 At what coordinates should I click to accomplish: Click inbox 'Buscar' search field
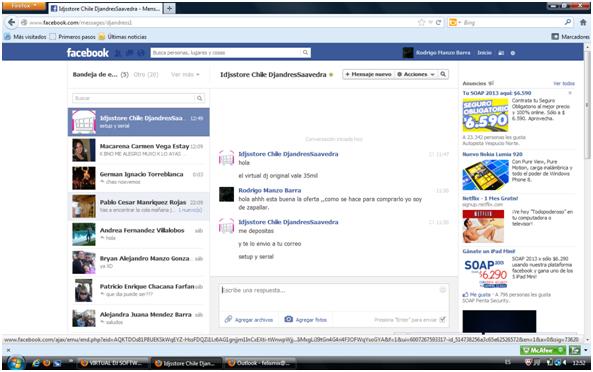pos(134,98)
